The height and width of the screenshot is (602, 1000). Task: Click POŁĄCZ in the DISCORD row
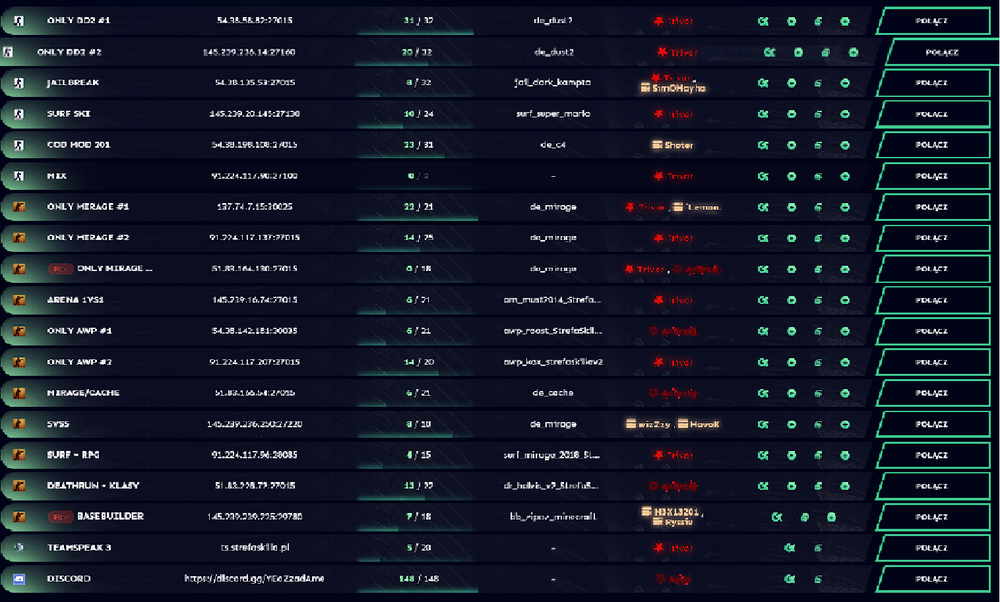click(932, 579)
